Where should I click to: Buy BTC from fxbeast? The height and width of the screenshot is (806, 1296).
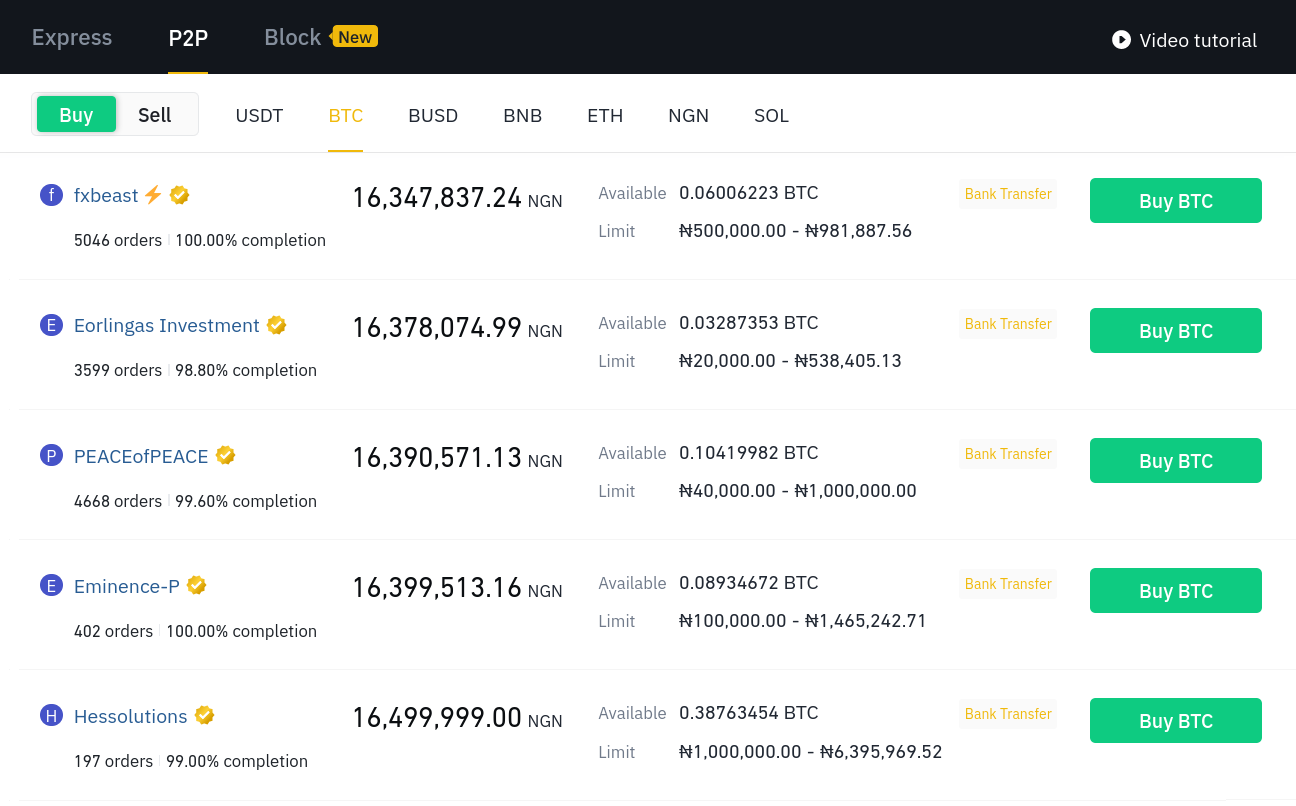coord(1176,201)
